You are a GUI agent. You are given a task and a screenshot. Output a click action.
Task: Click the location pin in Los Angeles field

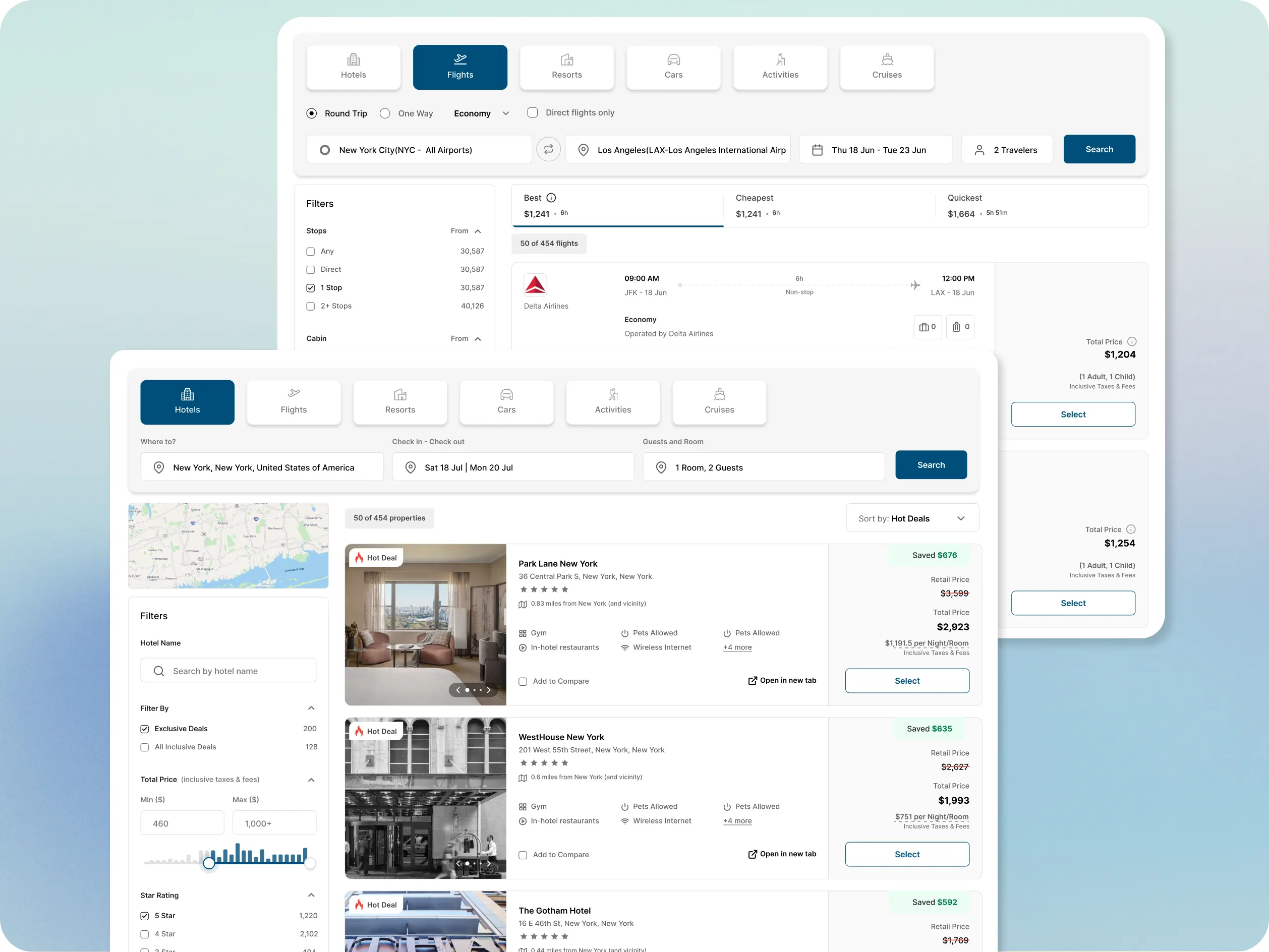tap(584, 150)
